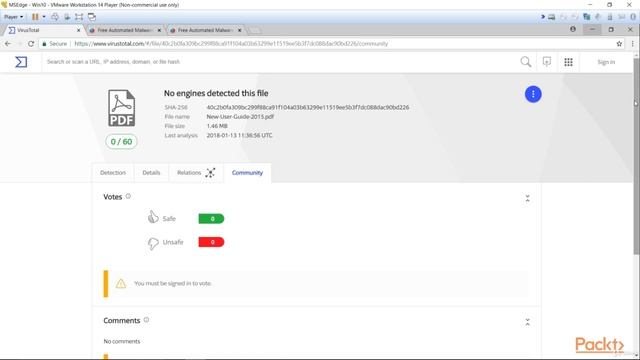The width and height of the screenshot is (640, 360).
Task: Click the Sign in link
Action: pyautogui.click(x=606, y=62)
